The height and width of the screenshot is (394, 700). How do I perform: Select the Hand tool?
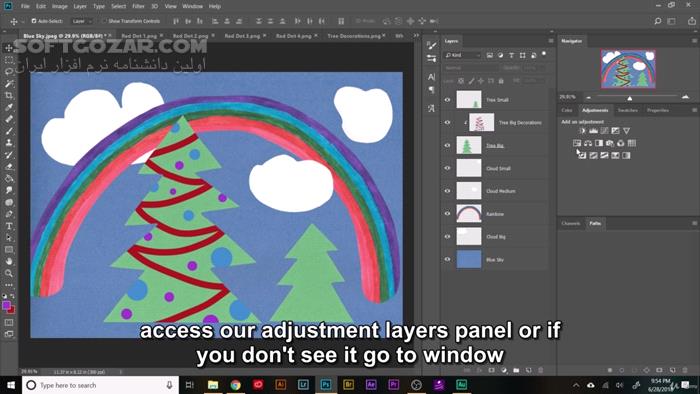[9, 261]
